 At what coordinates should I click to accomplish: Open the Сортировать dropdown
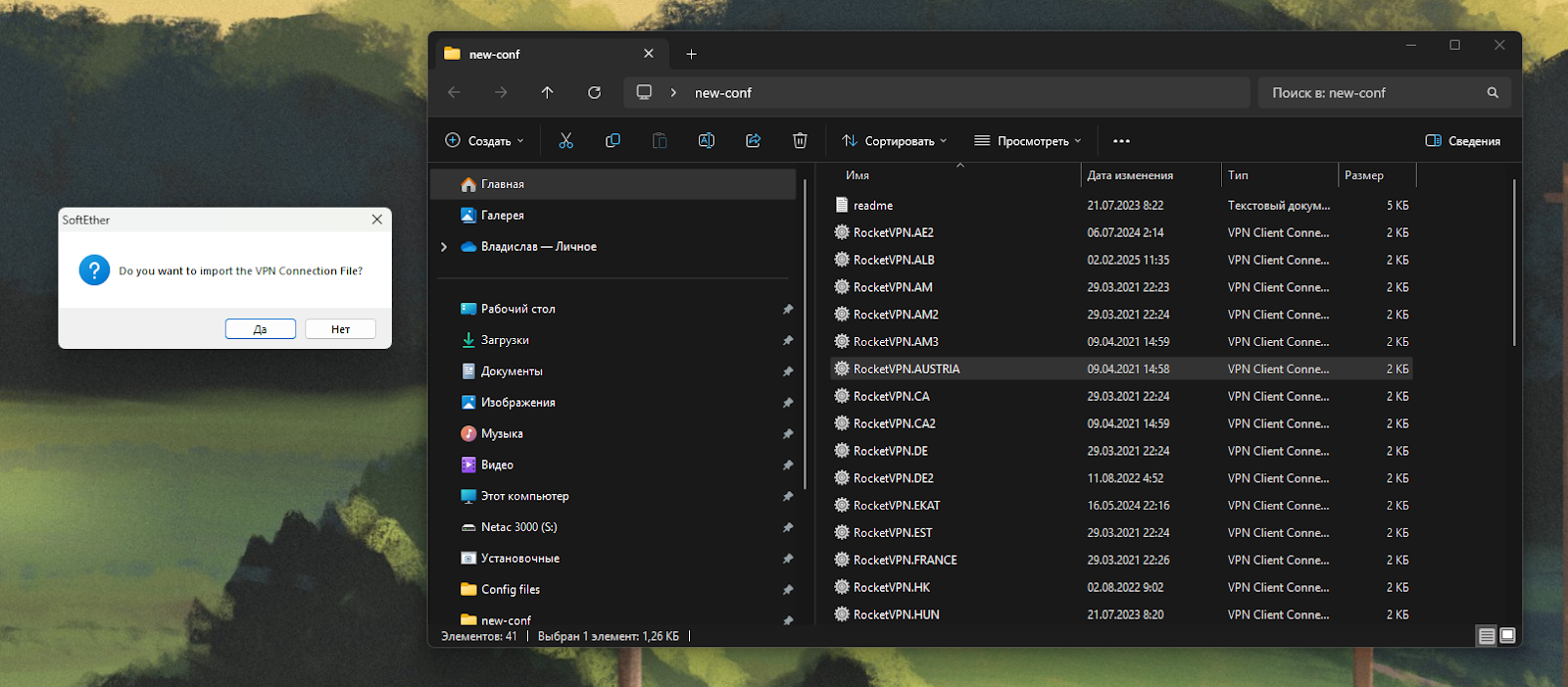pyautogui.click(x=894, y=141)
